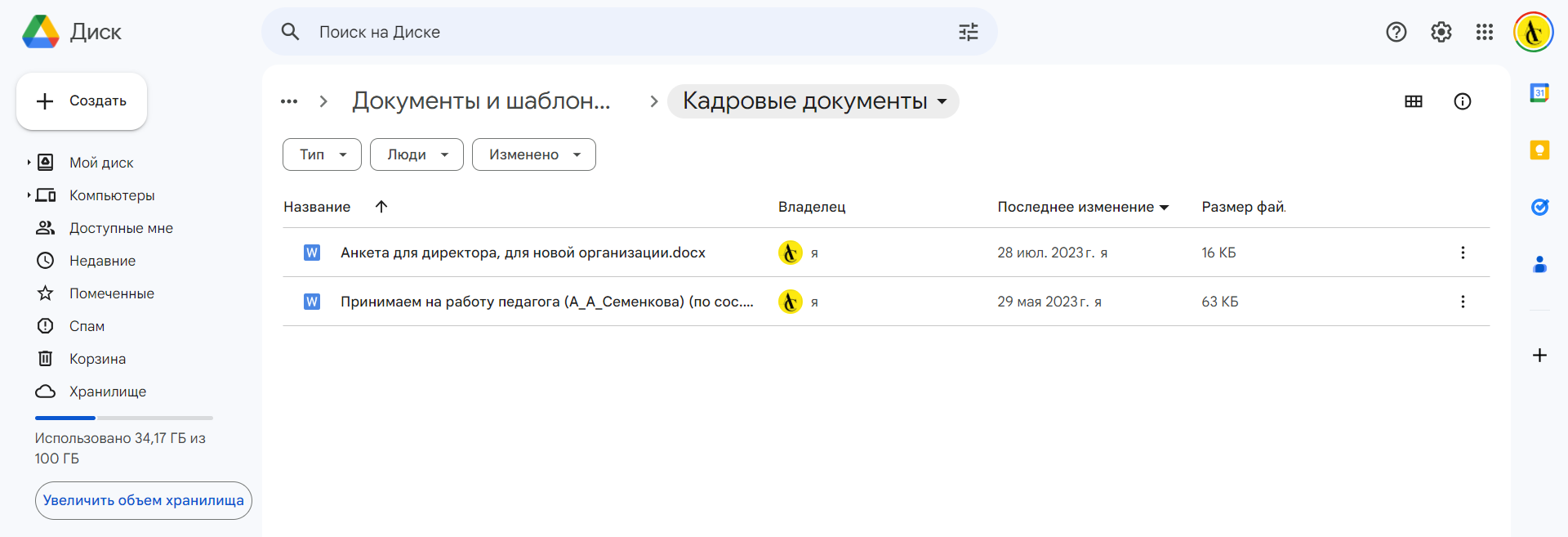Expand the Мой диск tree arrow

pyautogui.click(x=29, y=163)
